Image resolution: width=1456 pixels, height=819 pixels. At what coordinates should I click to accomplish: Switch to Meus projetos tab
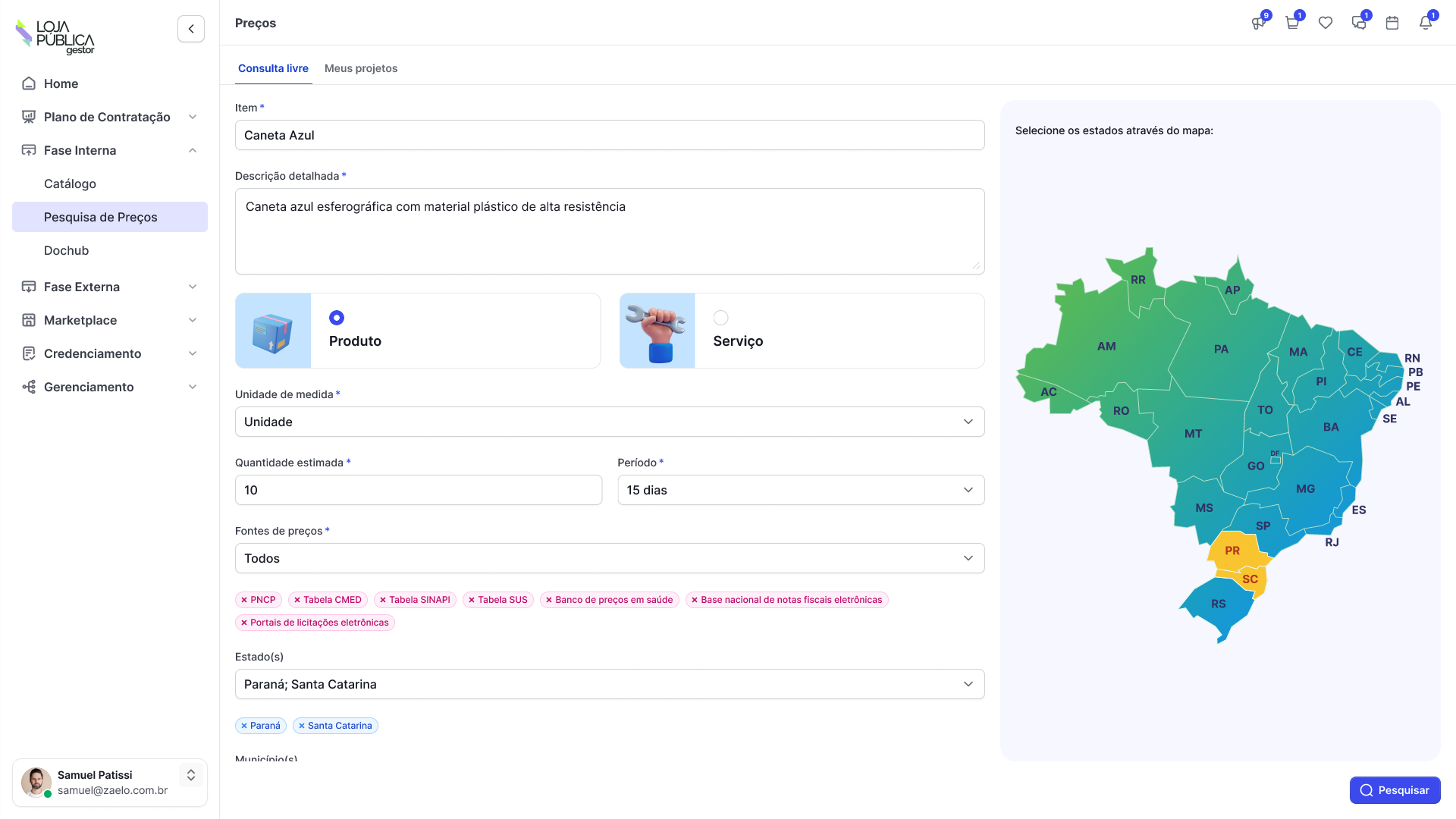(x=361, y=68)
